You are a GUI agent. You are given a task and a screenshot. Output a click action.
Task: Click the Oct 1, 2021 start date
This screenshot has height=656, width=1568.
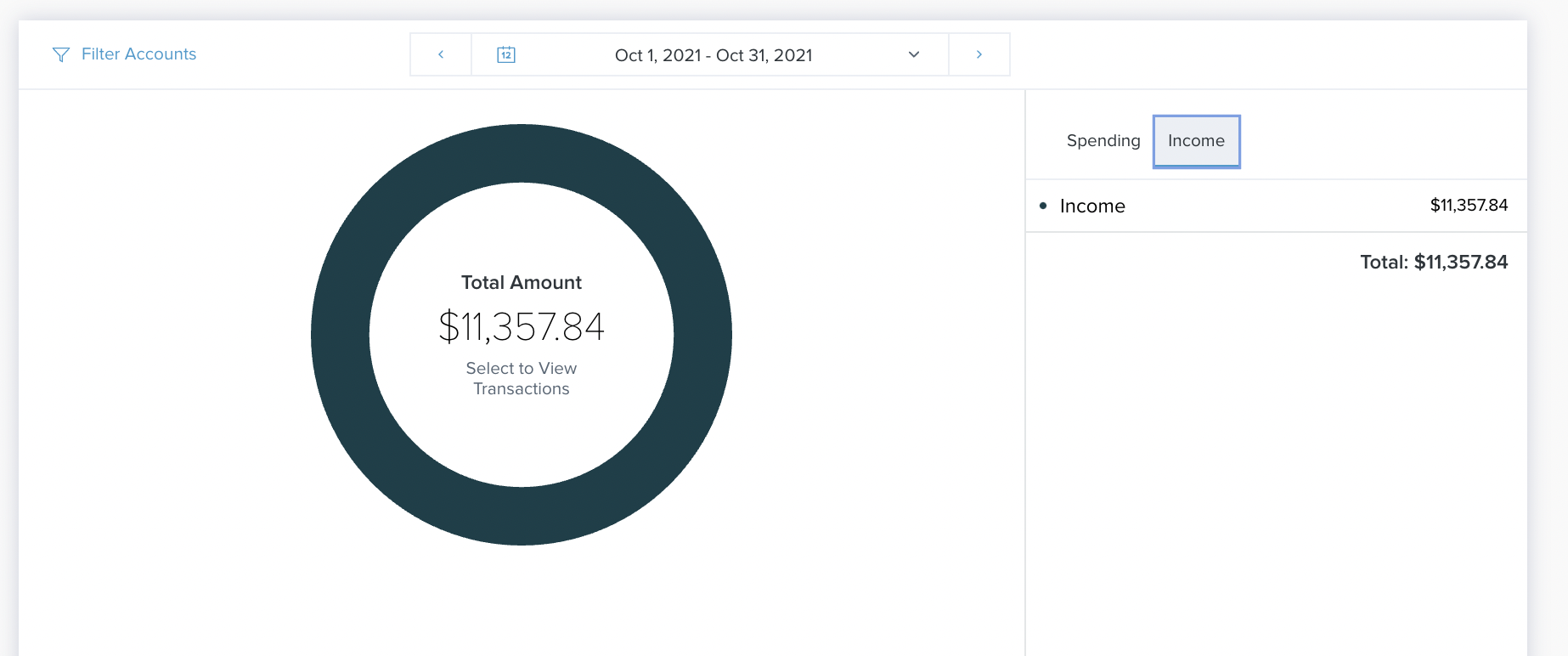click(657, 55)
